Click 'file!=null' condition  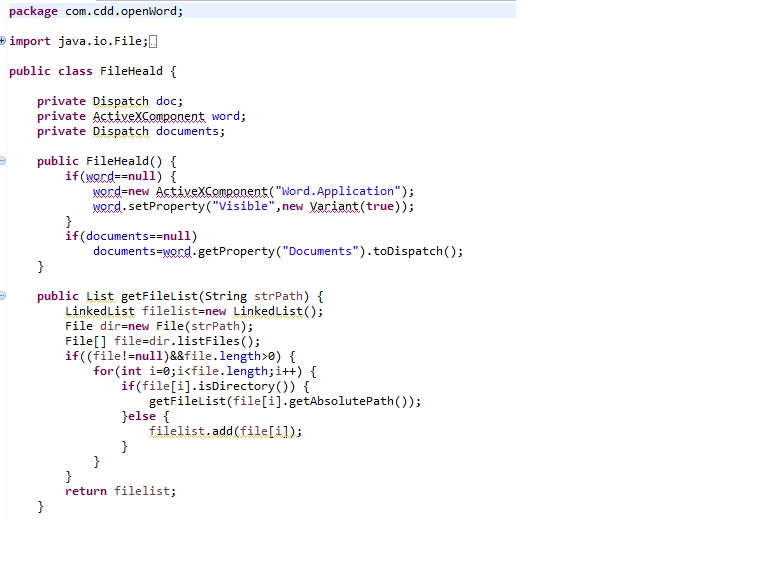click(x=127, y=356)
